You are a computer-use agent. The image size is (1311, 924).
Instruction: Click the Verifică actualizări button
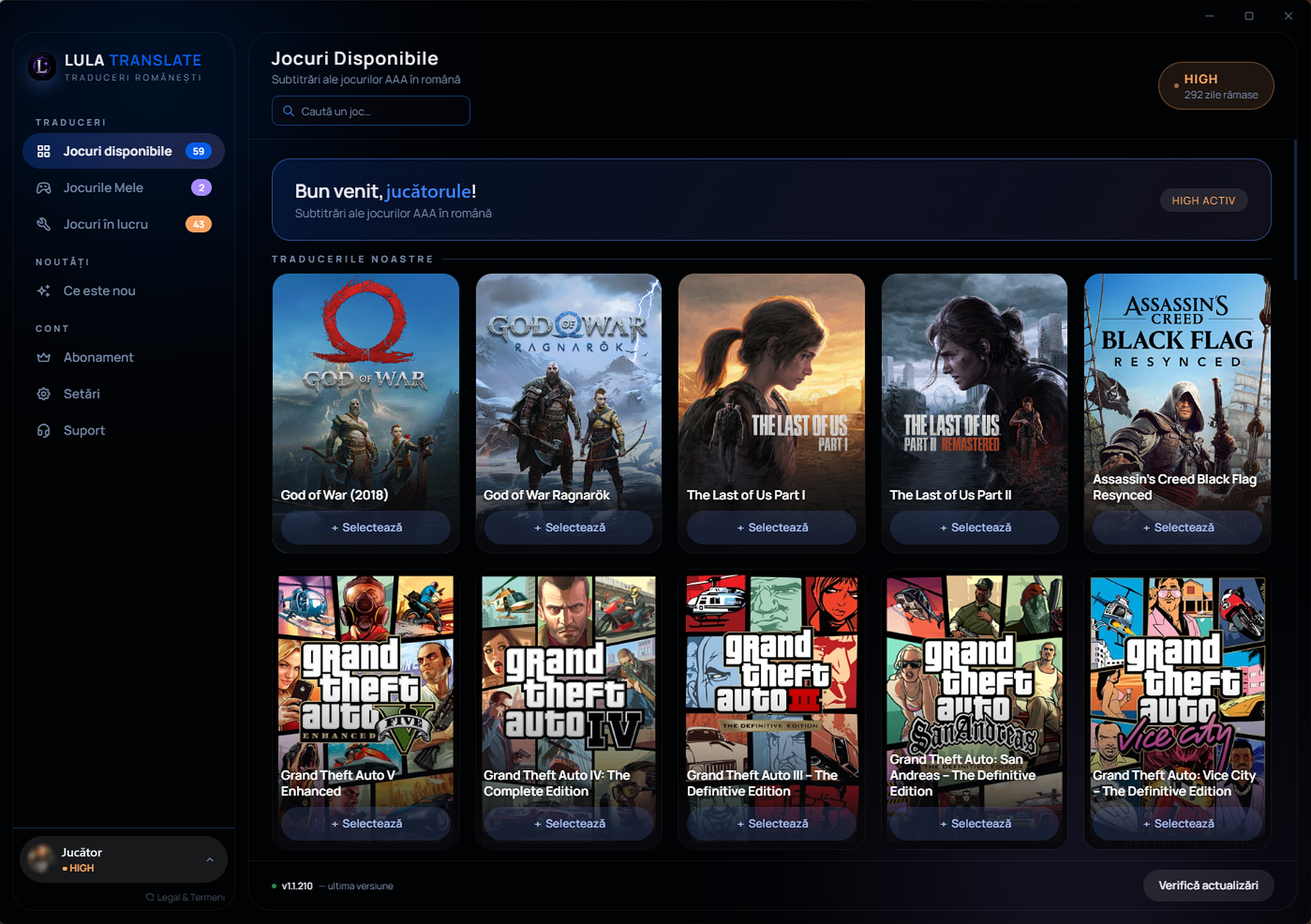[x=1208, y=885]
